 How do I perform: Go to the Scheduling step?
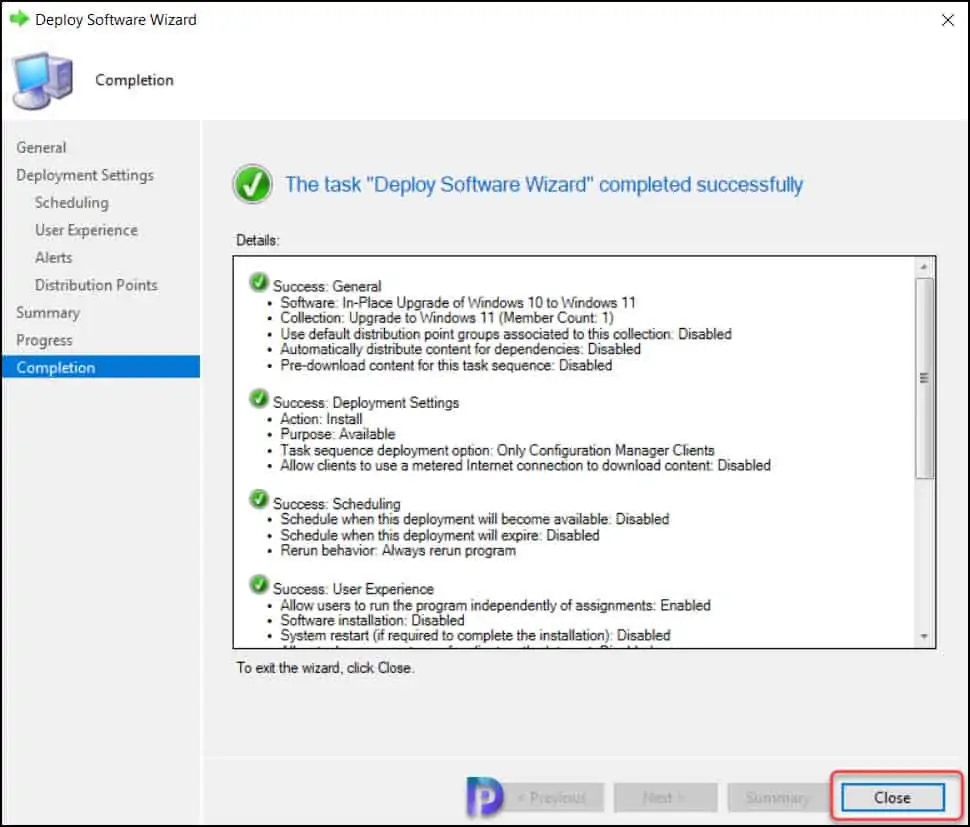(x=72, y=202)
